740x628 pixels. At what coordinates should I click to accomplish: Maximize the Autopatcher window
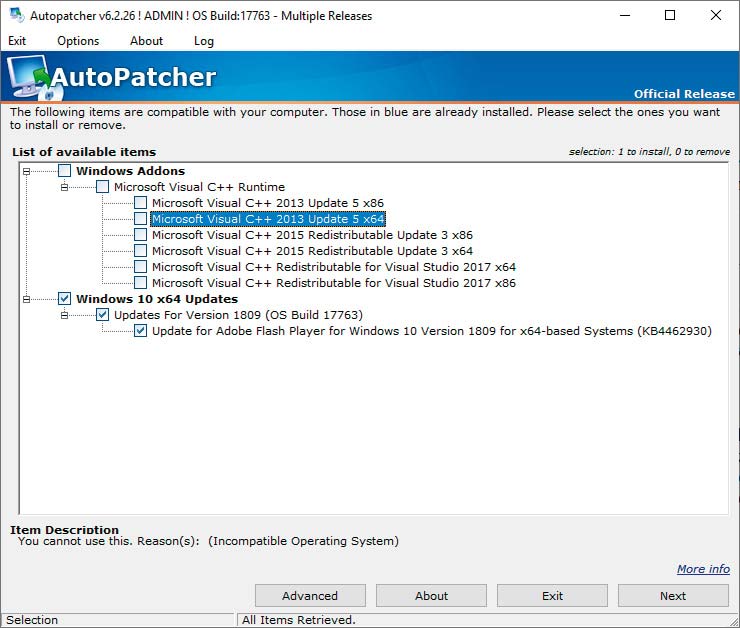670,16
